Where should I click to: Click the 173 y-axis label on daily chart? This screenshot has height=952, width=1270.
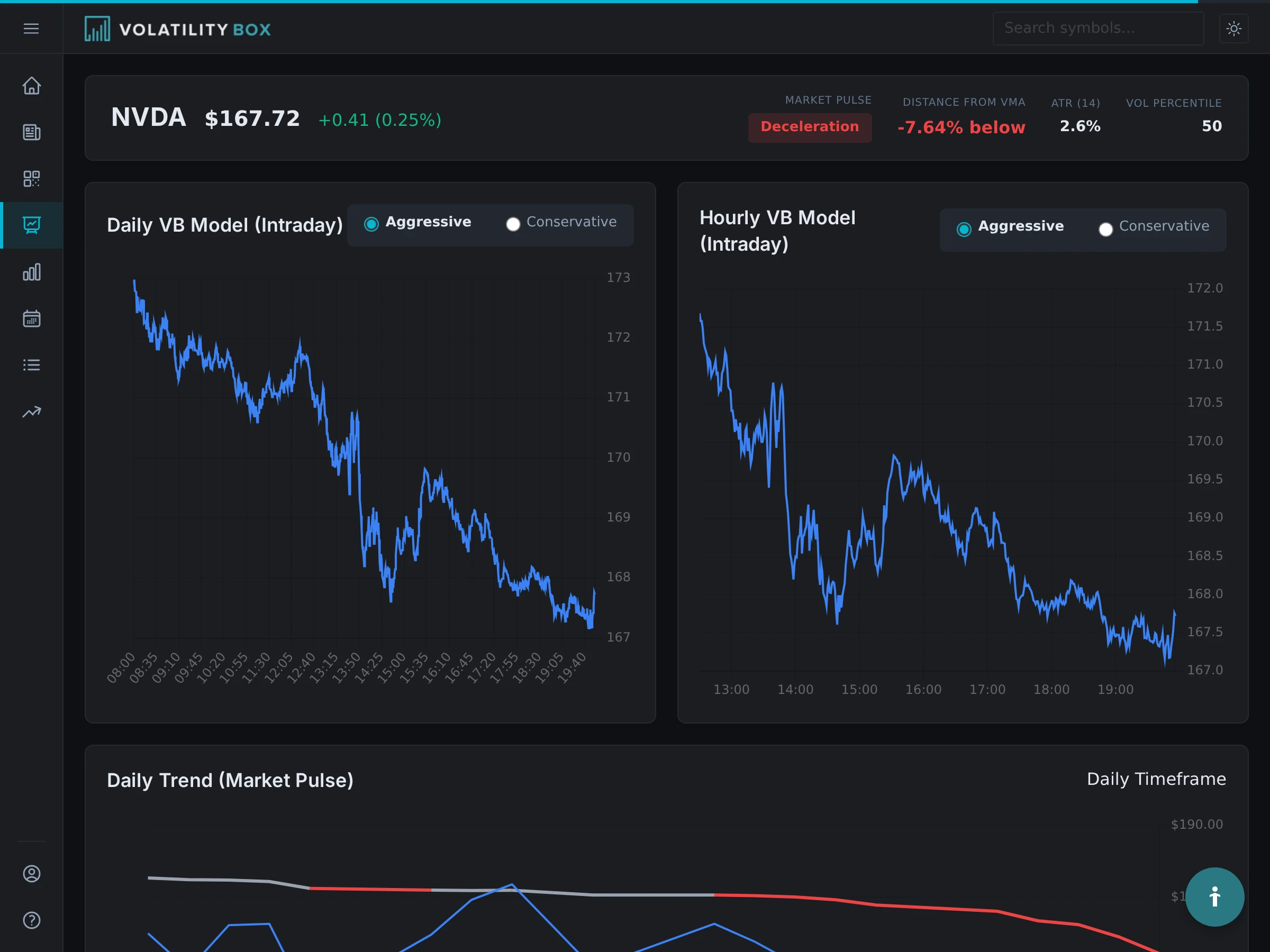(619, 277)
